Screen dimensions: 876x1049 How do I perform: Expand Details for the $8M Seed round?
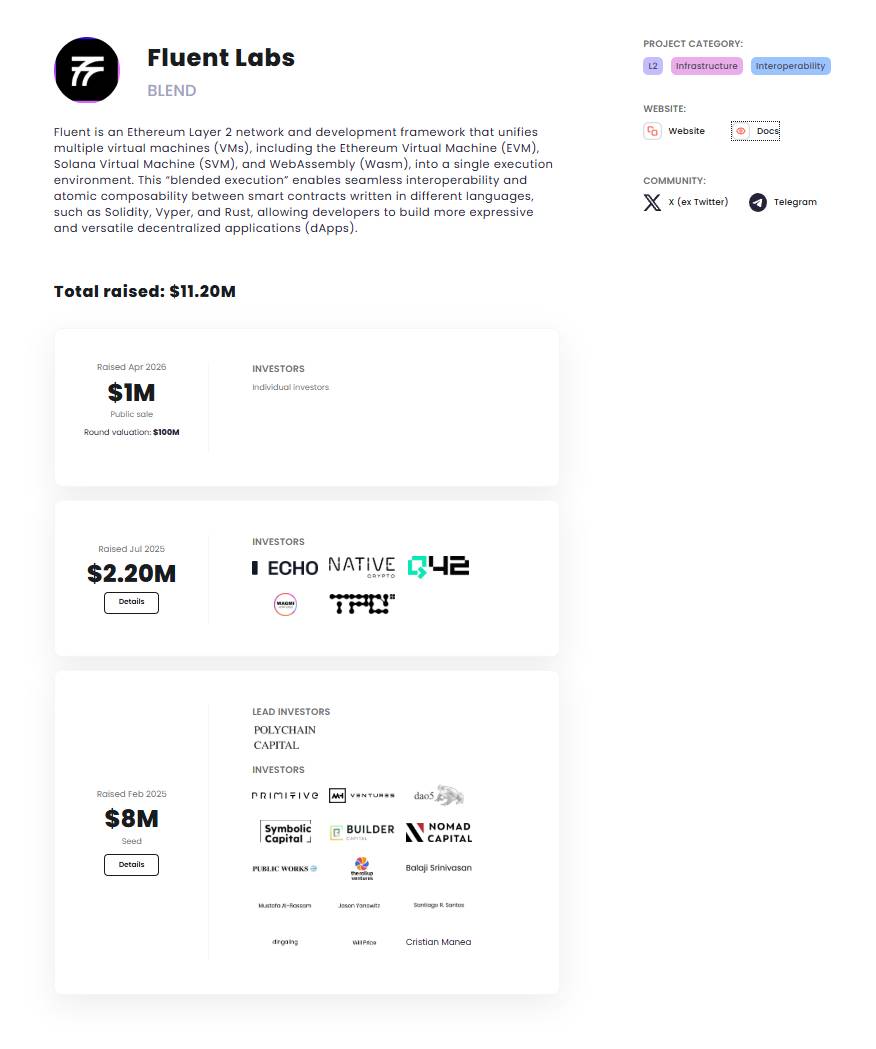pos(131,865)
